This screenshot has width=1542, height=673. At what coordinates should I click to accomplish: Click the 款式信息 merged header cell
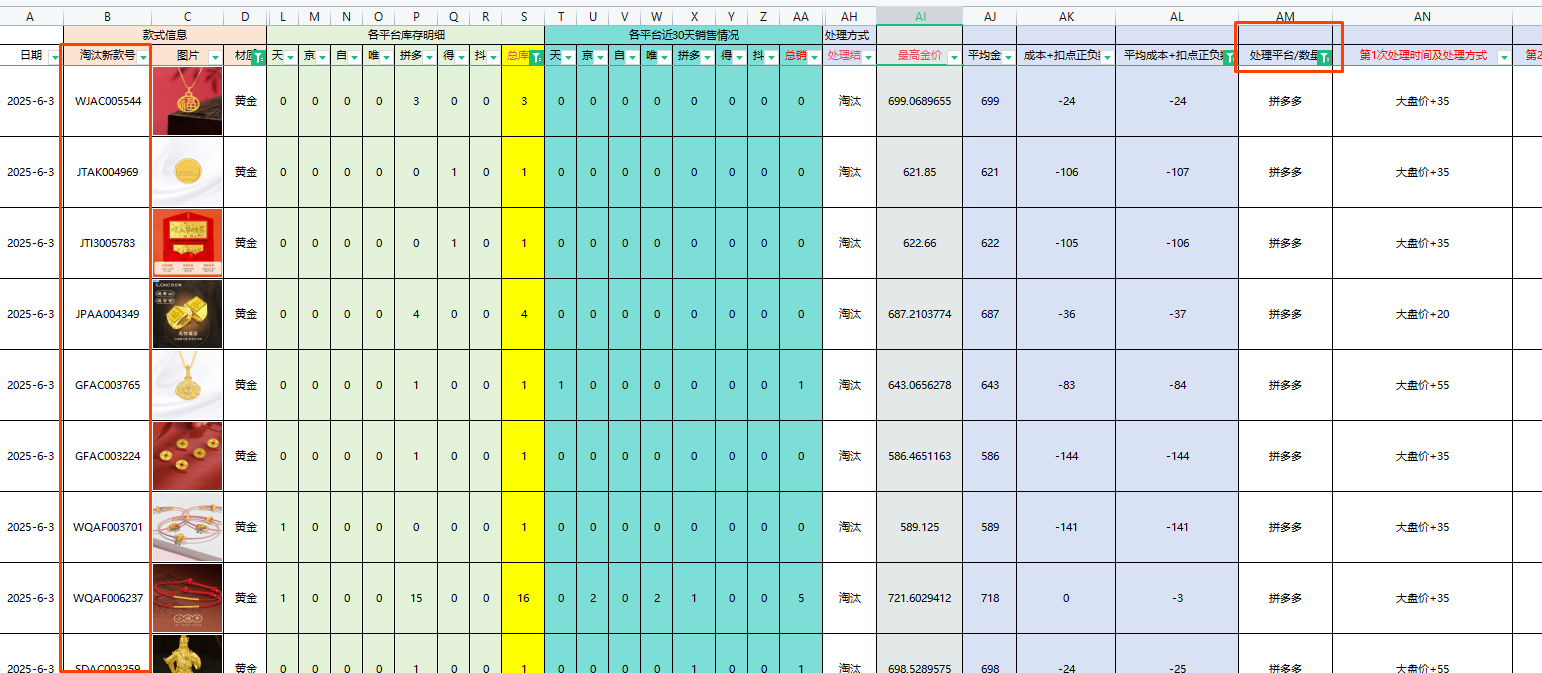point(165,35)
